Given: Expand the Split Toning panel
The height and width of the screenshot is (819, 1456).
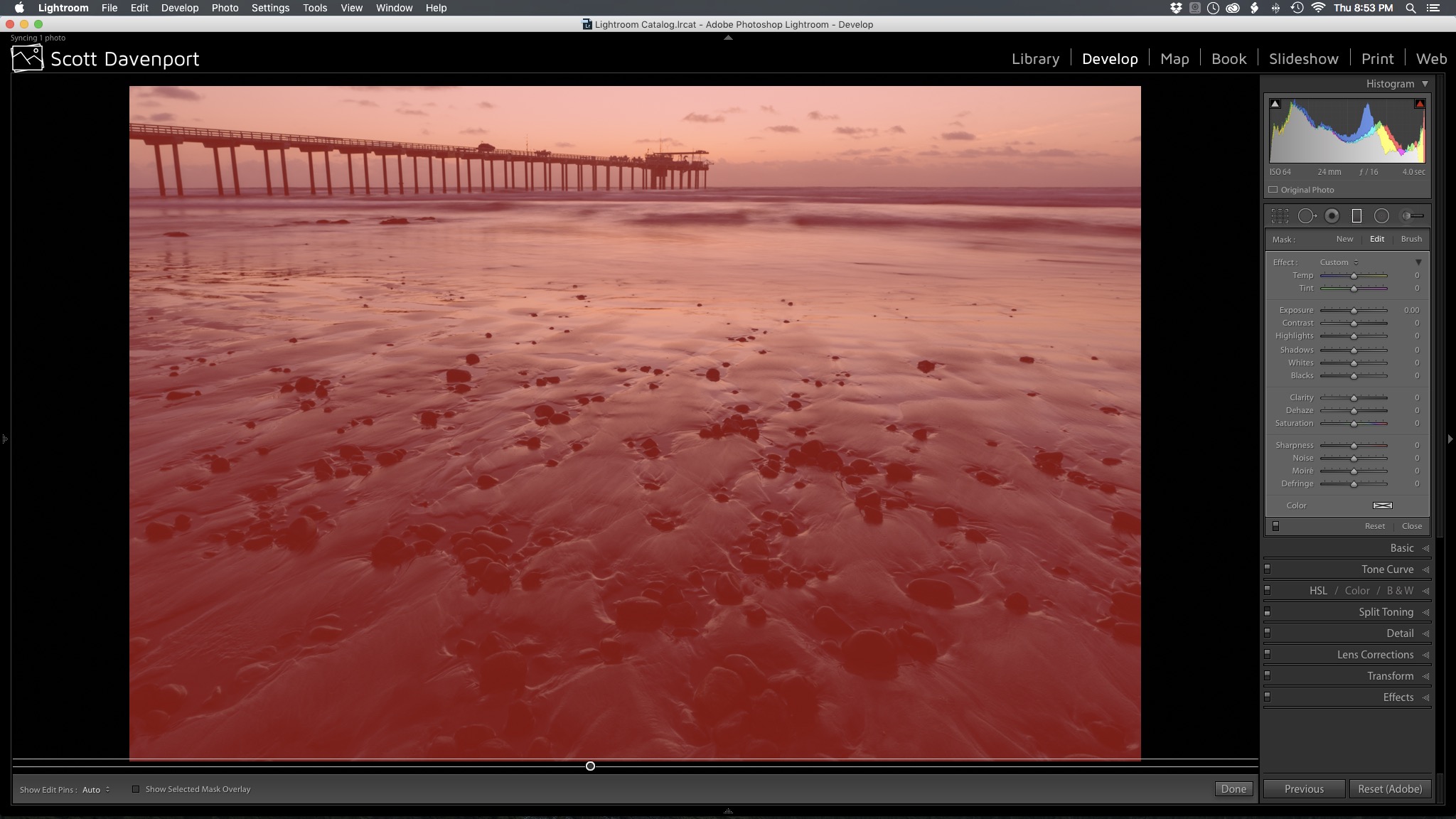Looking at the screenshot, I should point(1425,612).
